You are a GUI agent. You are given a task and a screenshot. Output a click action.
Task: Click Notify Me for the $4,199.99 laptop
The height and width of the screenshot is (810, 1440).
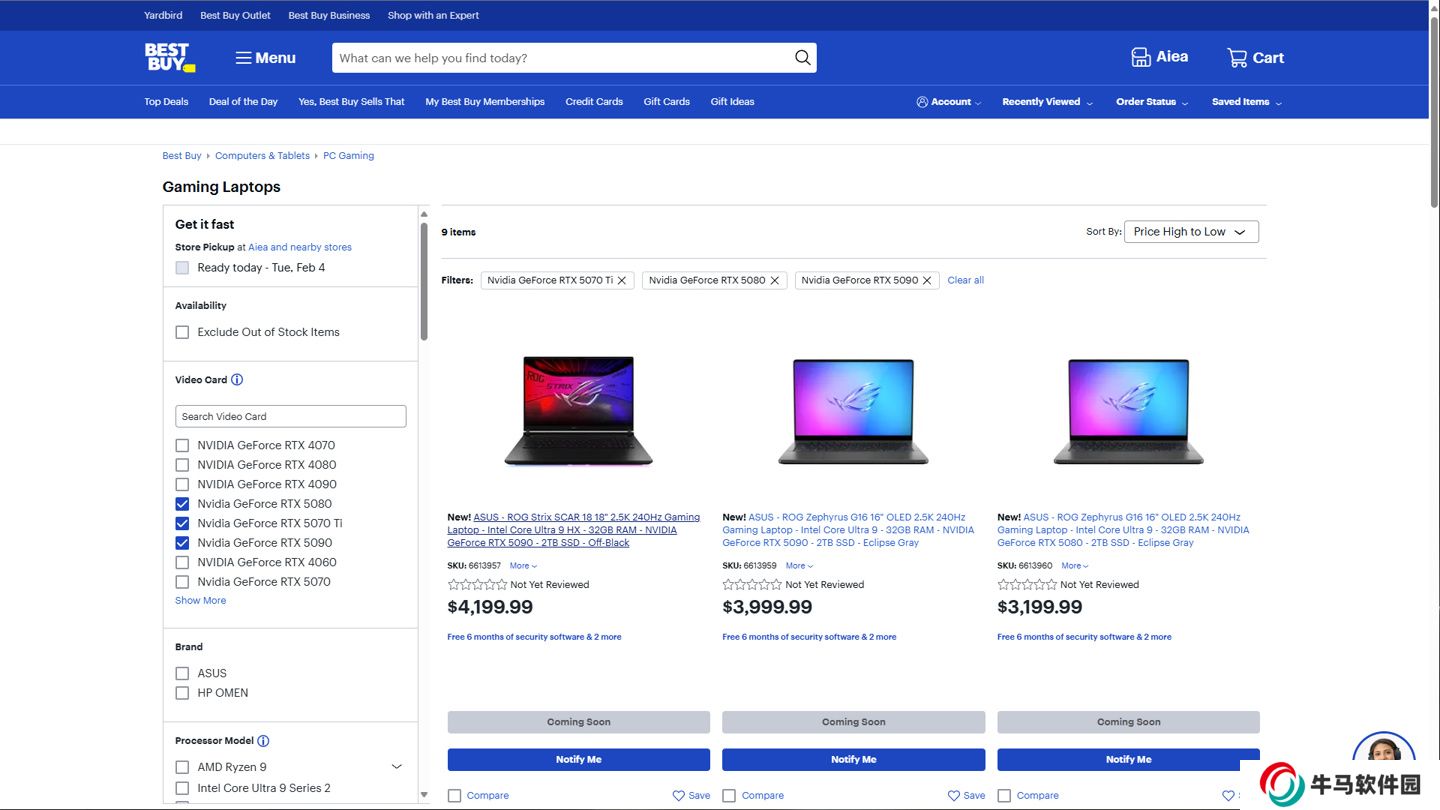tap(578, 760)
